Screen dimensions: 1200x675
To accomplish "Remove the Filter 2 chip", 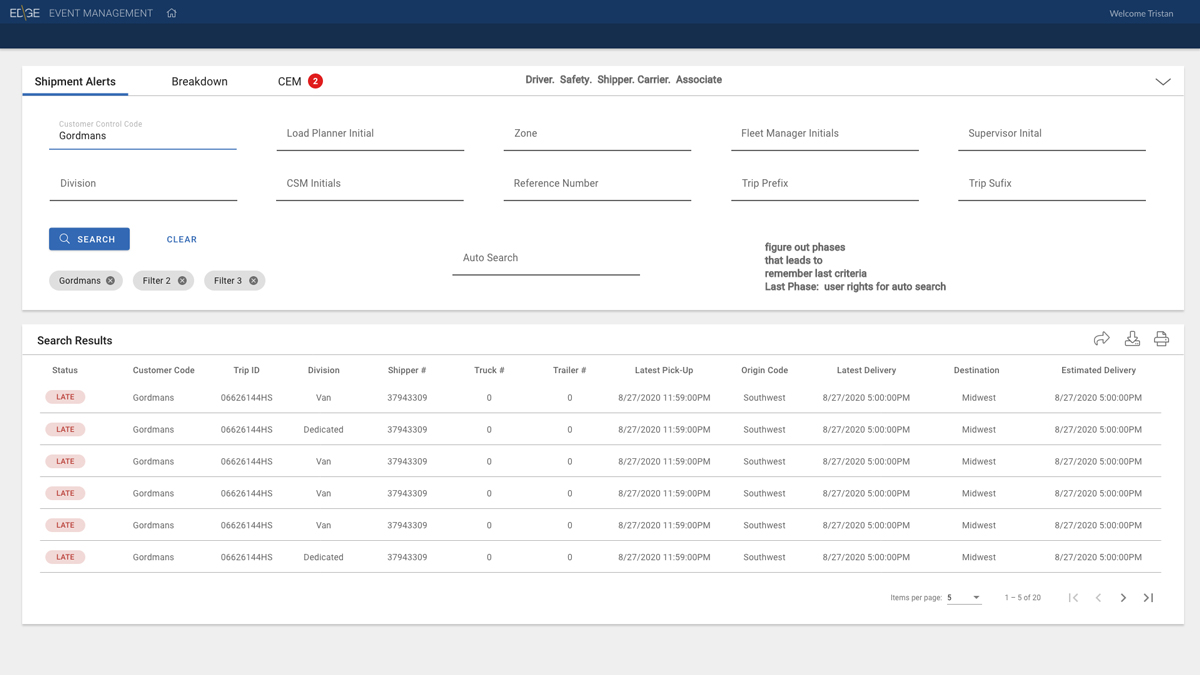I will coord(182,281).
